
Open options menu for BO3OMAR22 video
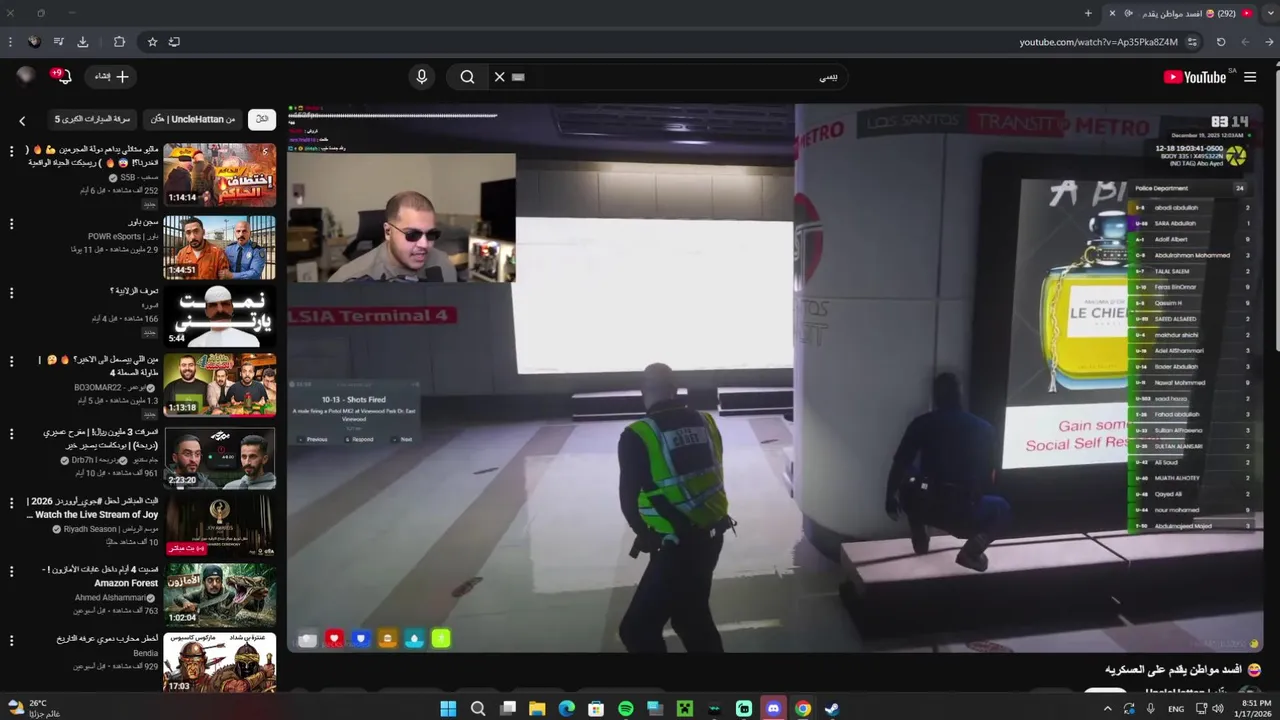point(12,361)
